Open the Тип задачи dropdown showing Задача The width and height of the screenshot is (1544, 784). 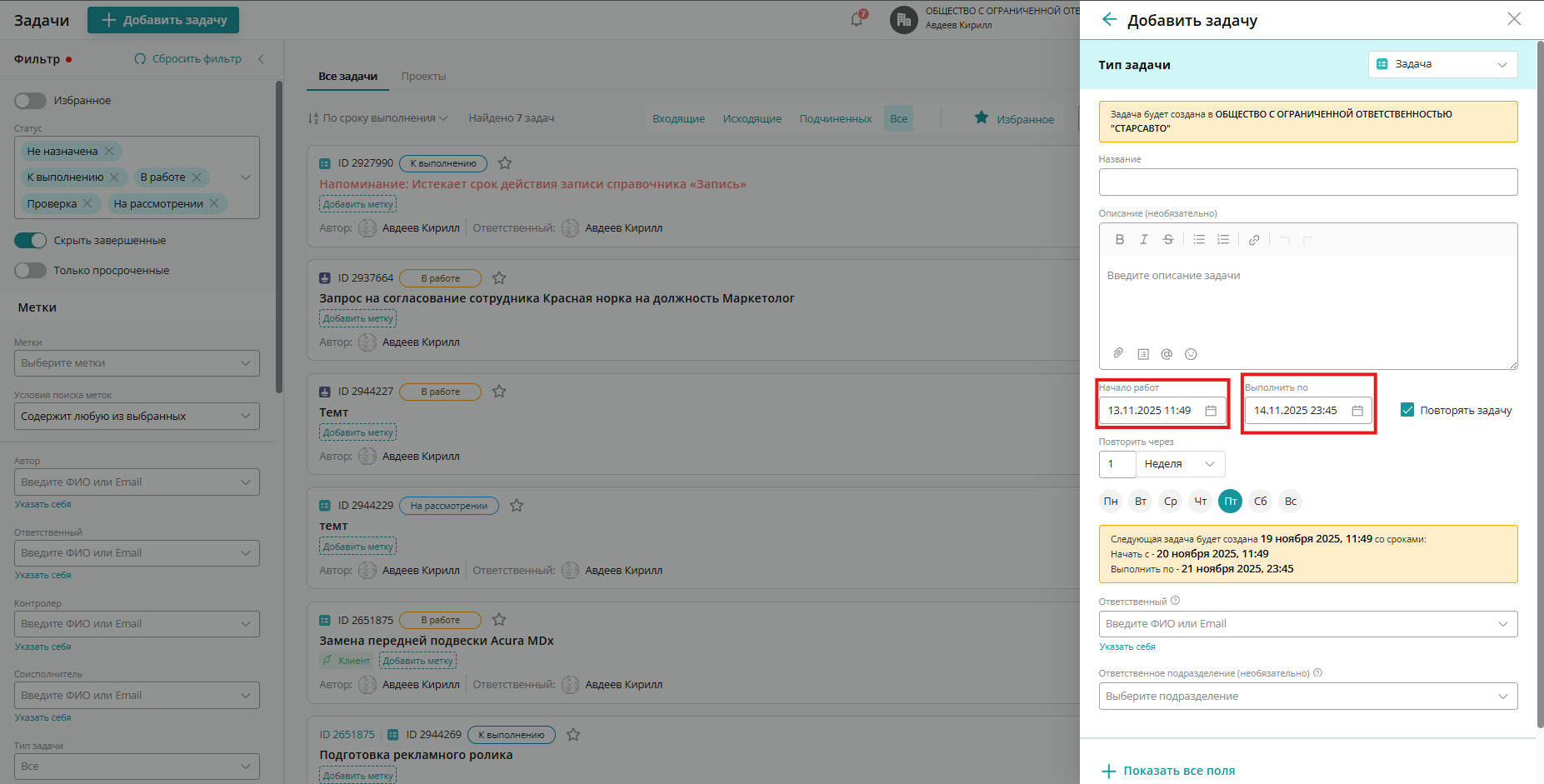[1442, 64]
